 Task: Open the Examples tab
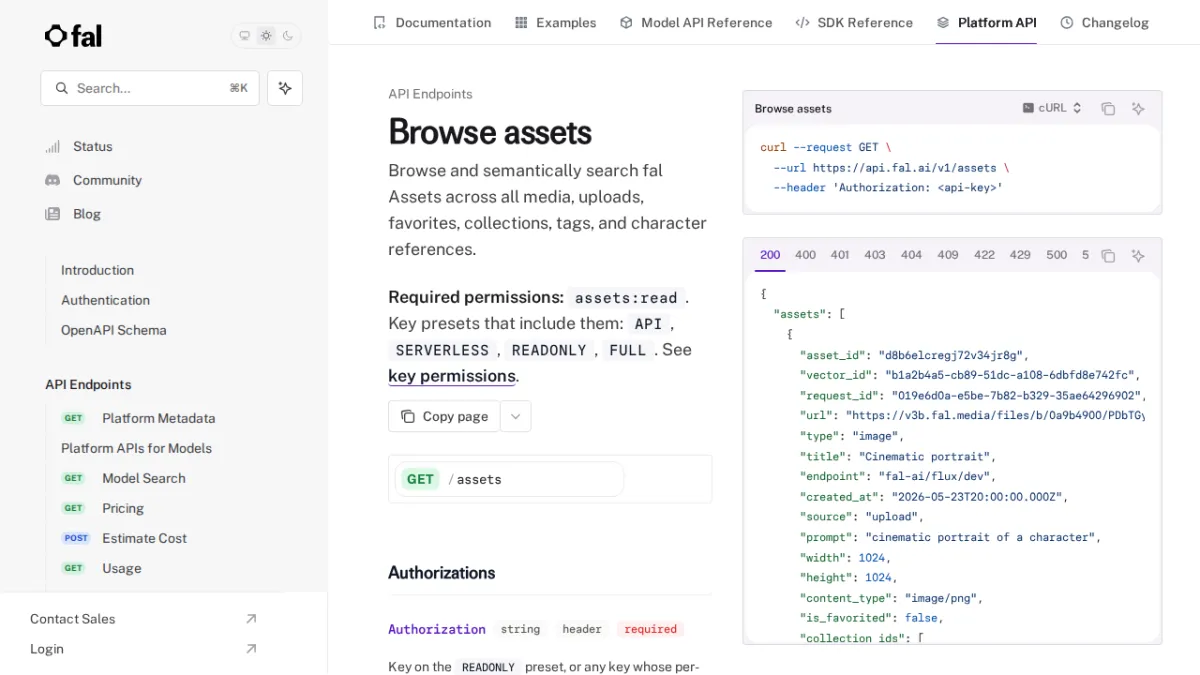(555, 22)
